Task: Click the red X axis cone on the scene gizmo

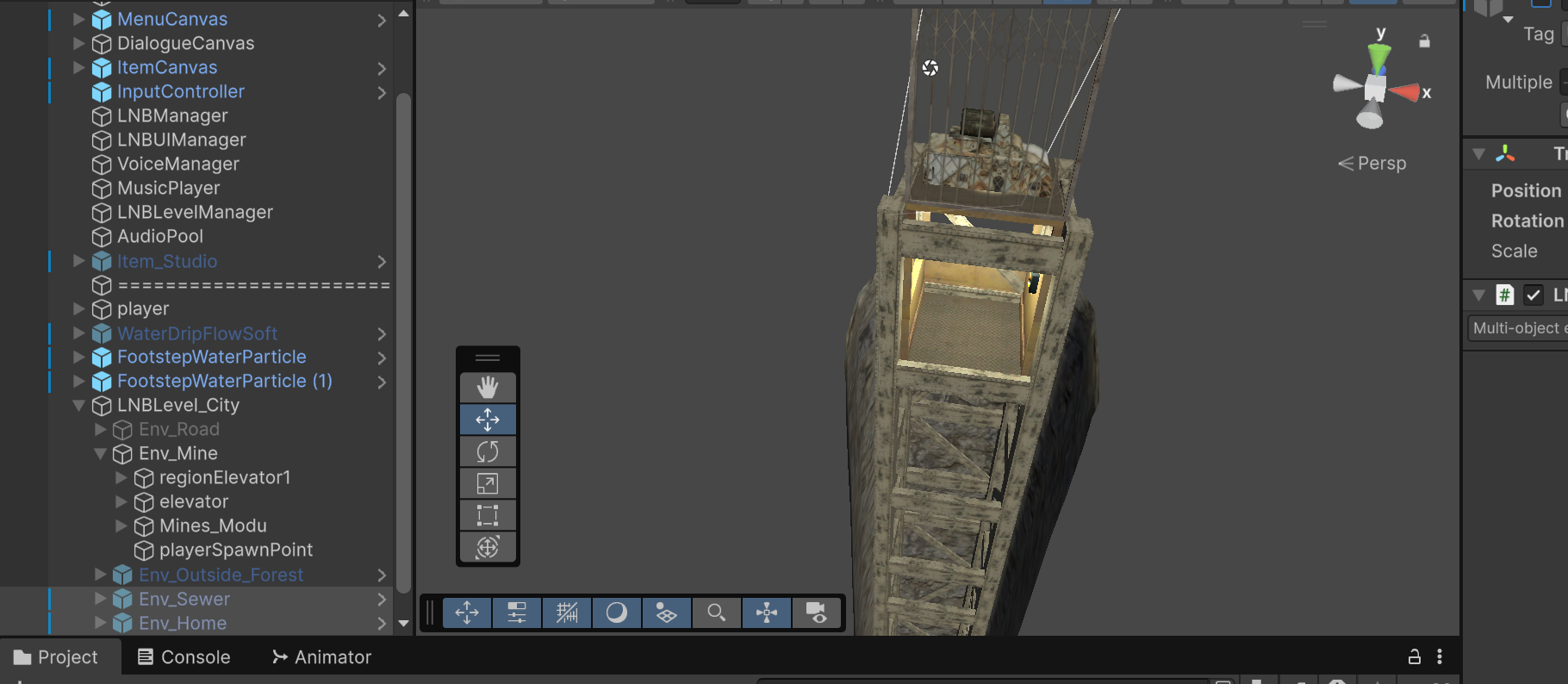Action: (x=1404, y=91)
